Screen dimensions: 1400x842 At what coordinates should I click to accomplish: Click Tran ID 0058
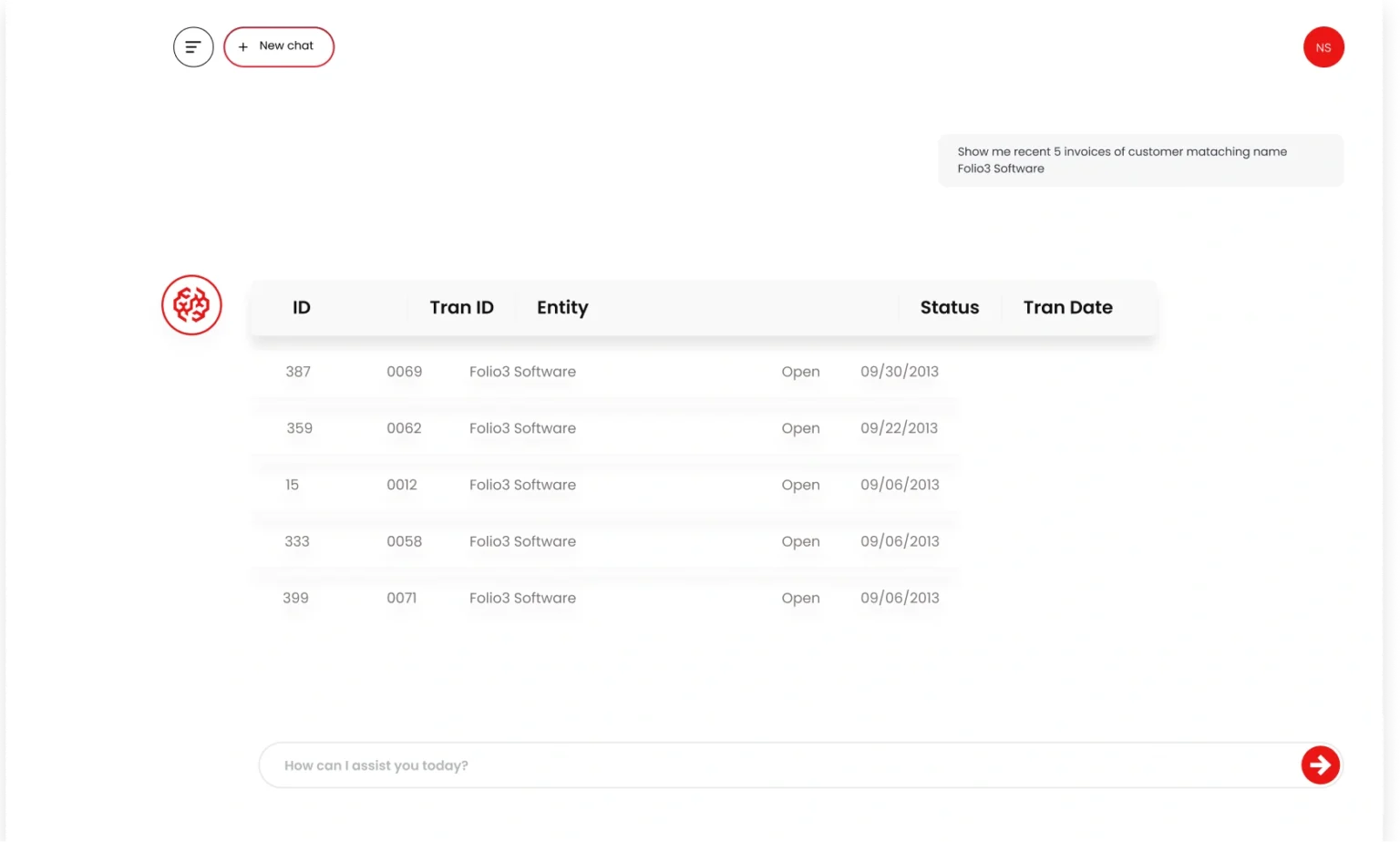click(x=404, y=541)
